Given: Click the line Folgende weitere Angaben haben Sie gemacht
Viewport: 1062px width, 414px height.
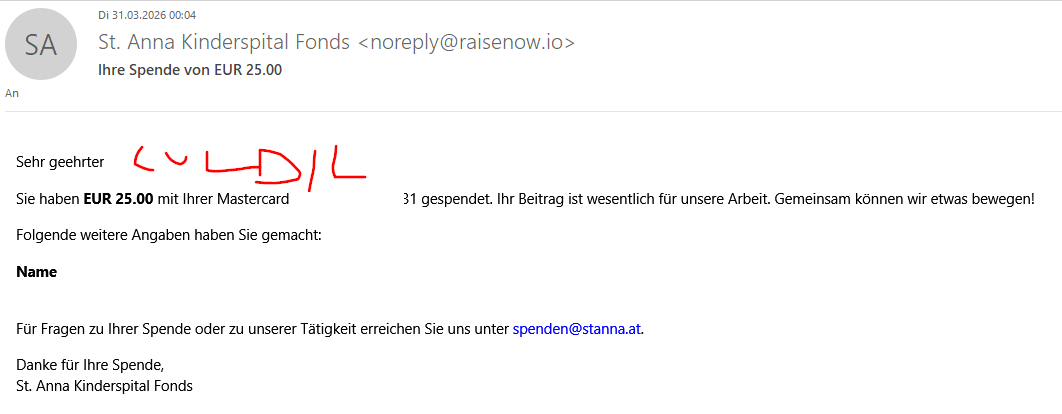Looking at the screenshot, I should coord(169,235).
